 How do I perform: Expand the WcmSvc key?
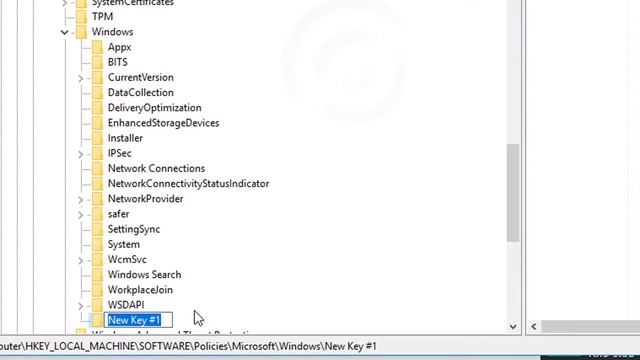coord(80,260)
